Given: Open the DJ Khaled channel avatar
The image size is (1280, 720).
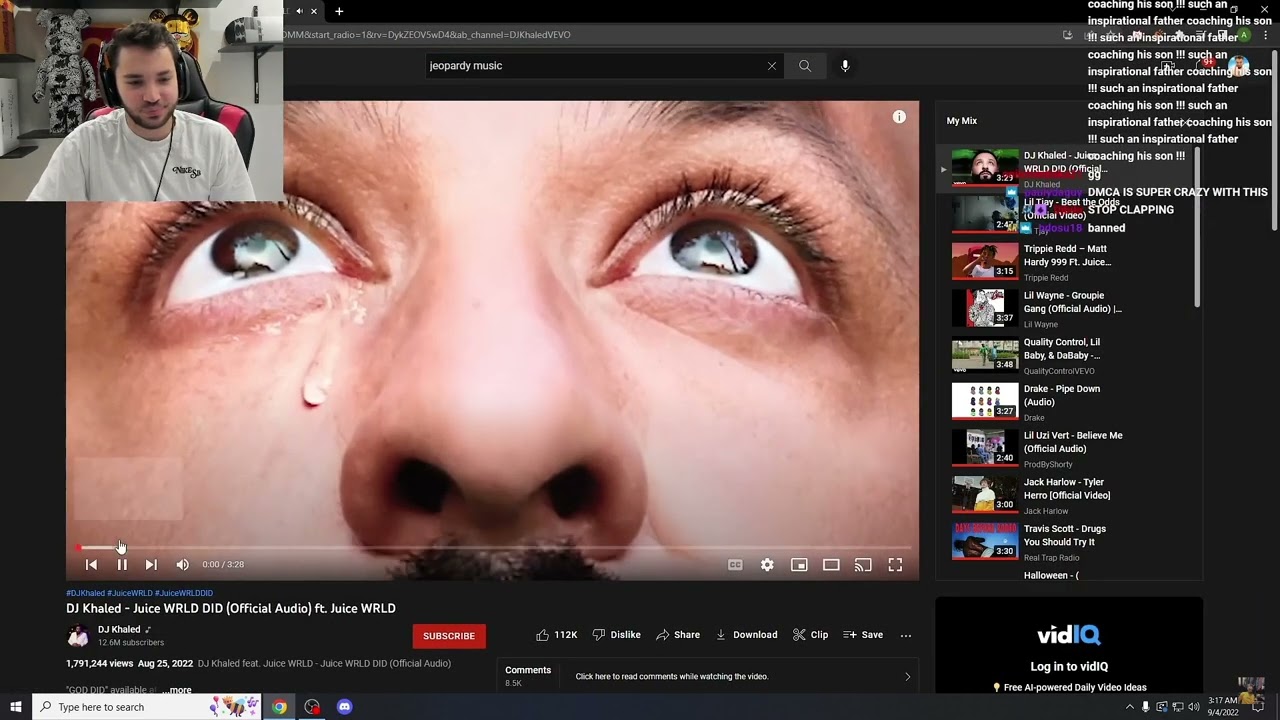Looking at the screenshot, I should click(x=78, y=635).
